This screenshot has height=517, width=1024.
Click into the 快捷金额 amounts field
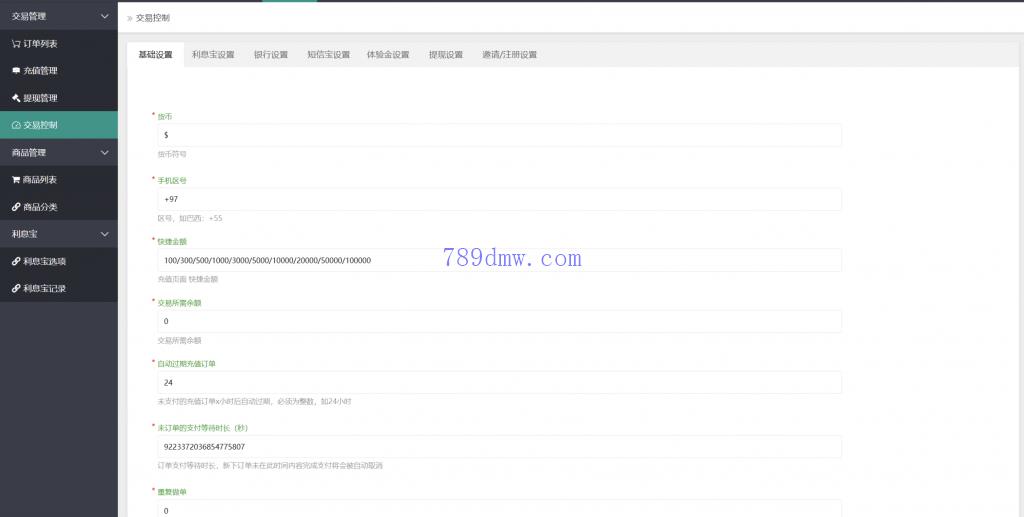tap(498, 260)
